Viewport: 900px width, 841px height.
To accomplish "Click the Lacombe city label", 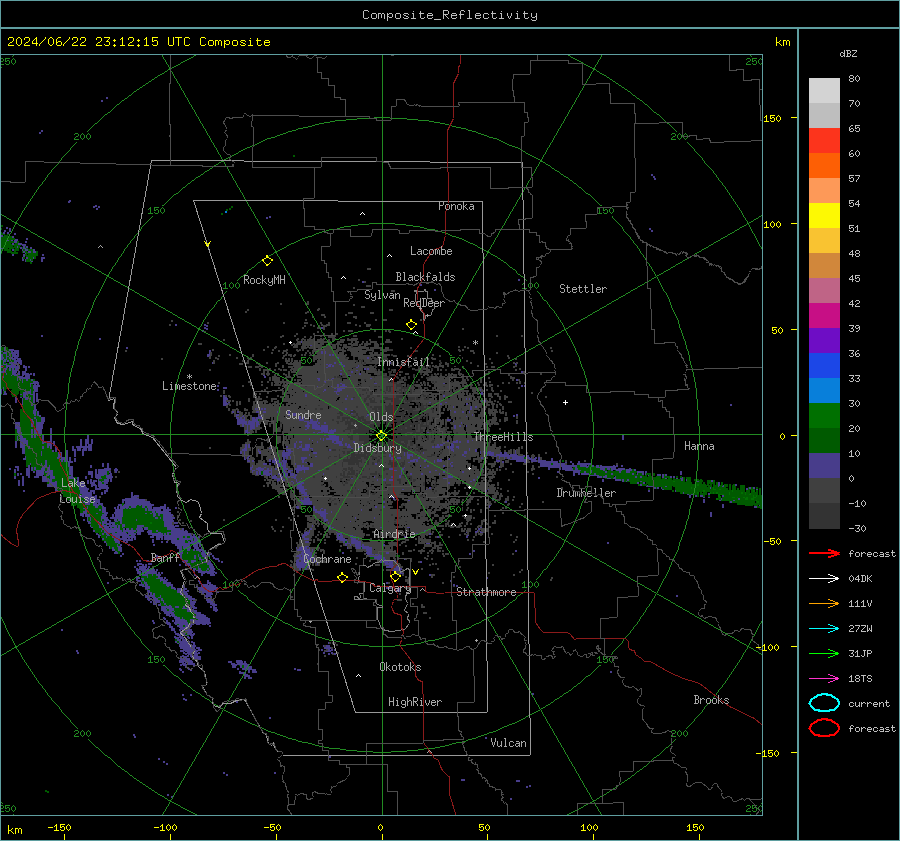I will click(x=431, y=251).
